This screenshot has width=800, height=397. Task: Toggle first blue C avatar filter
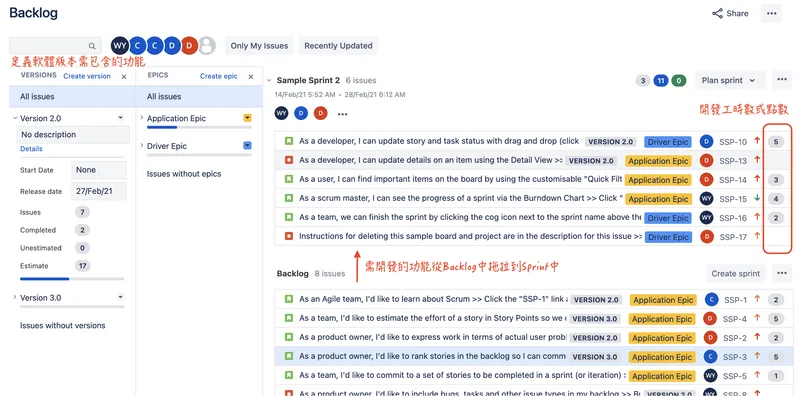(x=137, y=45)
